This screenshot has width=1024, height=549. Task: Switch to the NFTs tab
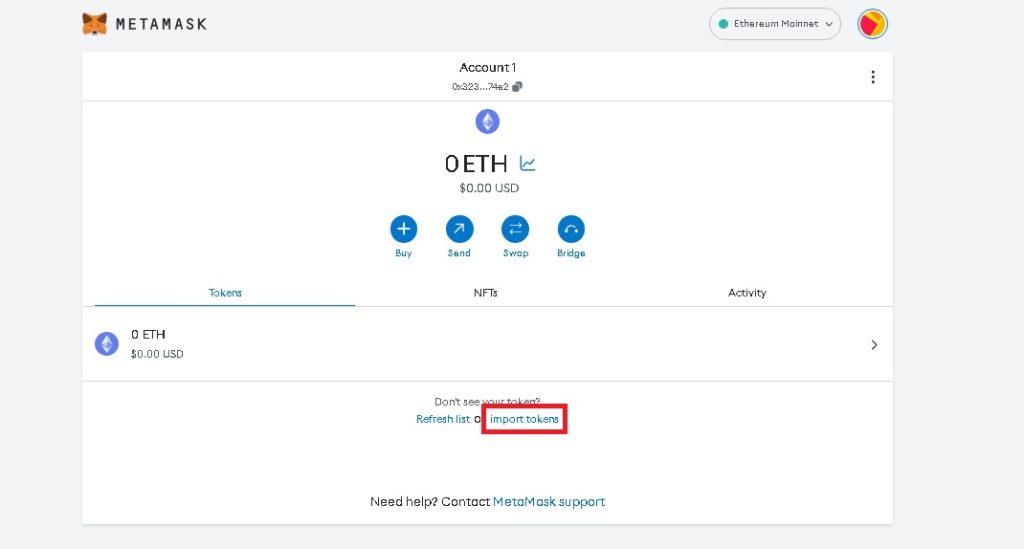click(485, 293)
